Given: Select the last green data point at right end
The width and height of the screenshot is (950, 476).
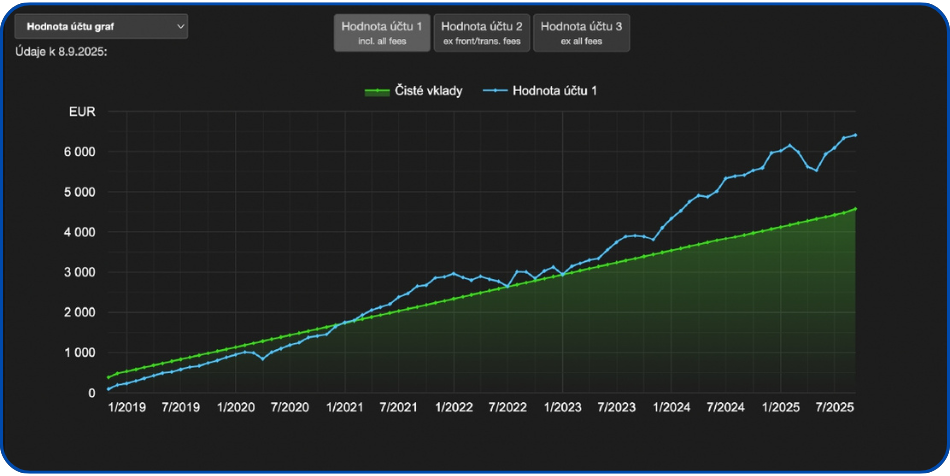Looking at the screenshot, I should click(x=856, y=209).
